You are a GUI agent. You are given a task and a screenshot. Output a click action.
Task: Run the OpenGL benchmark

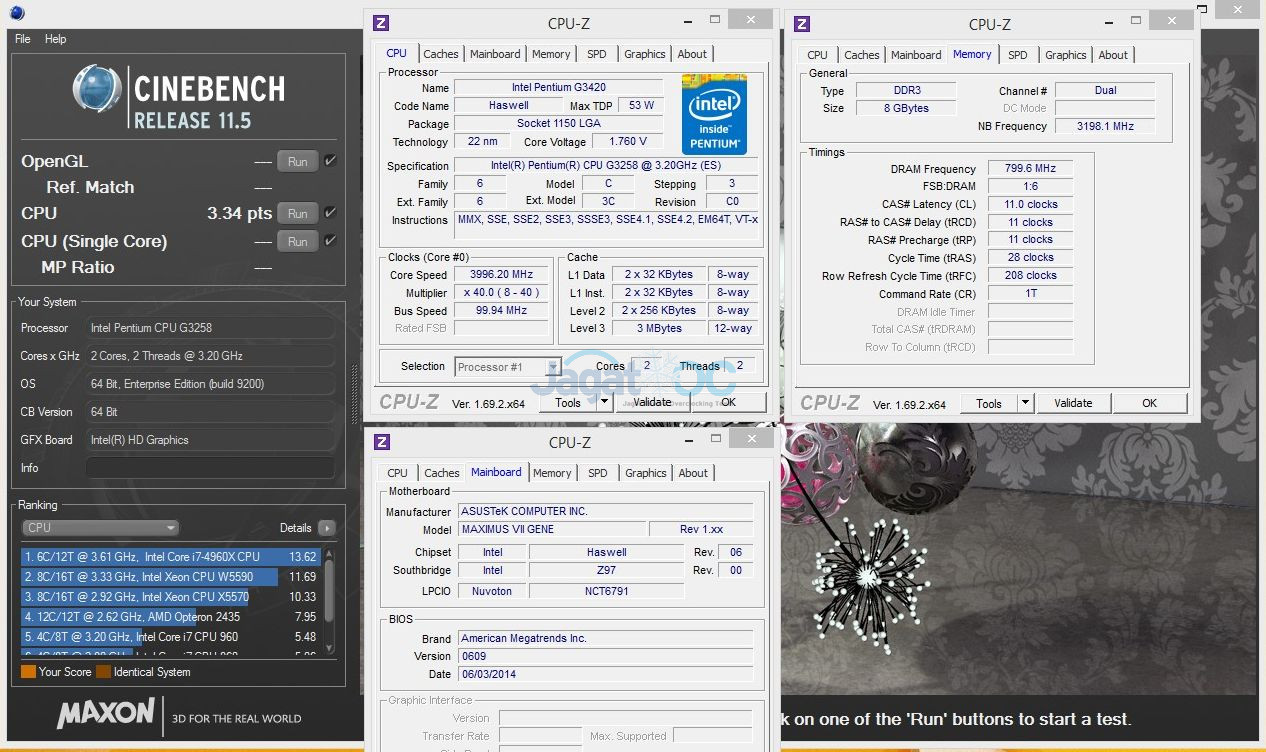point(298,161)
